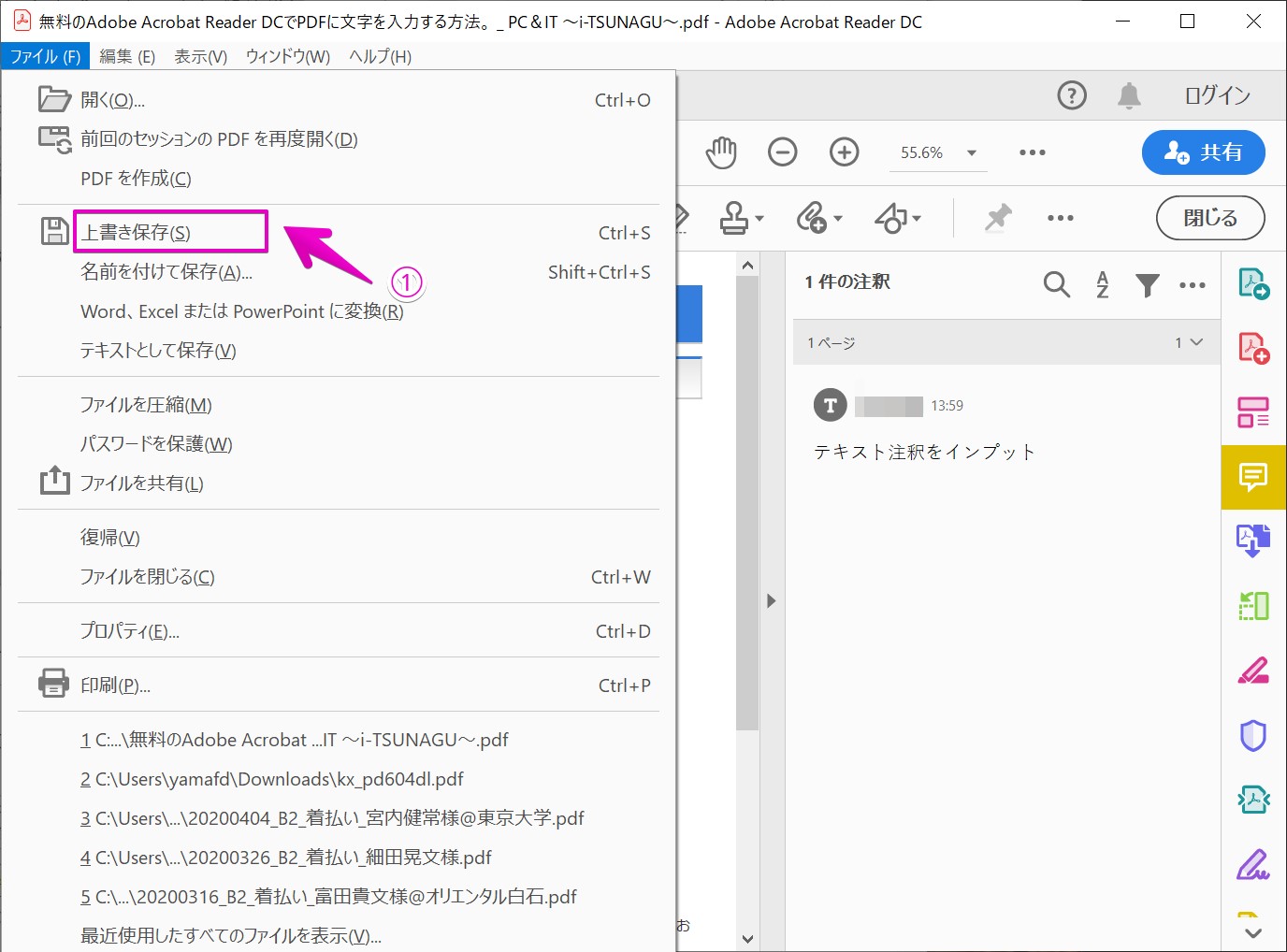Select the attach file paperclip tool

pos(812,218)
